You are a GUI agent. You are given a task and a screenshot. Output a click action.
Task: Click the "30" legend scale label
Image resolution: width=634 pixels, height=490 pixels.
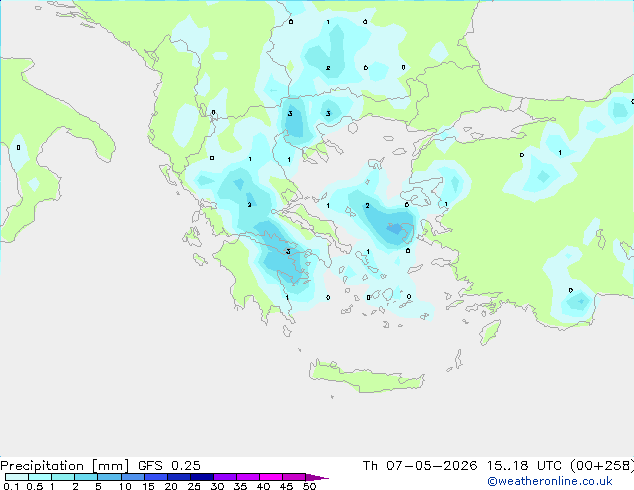click(217, 486)
